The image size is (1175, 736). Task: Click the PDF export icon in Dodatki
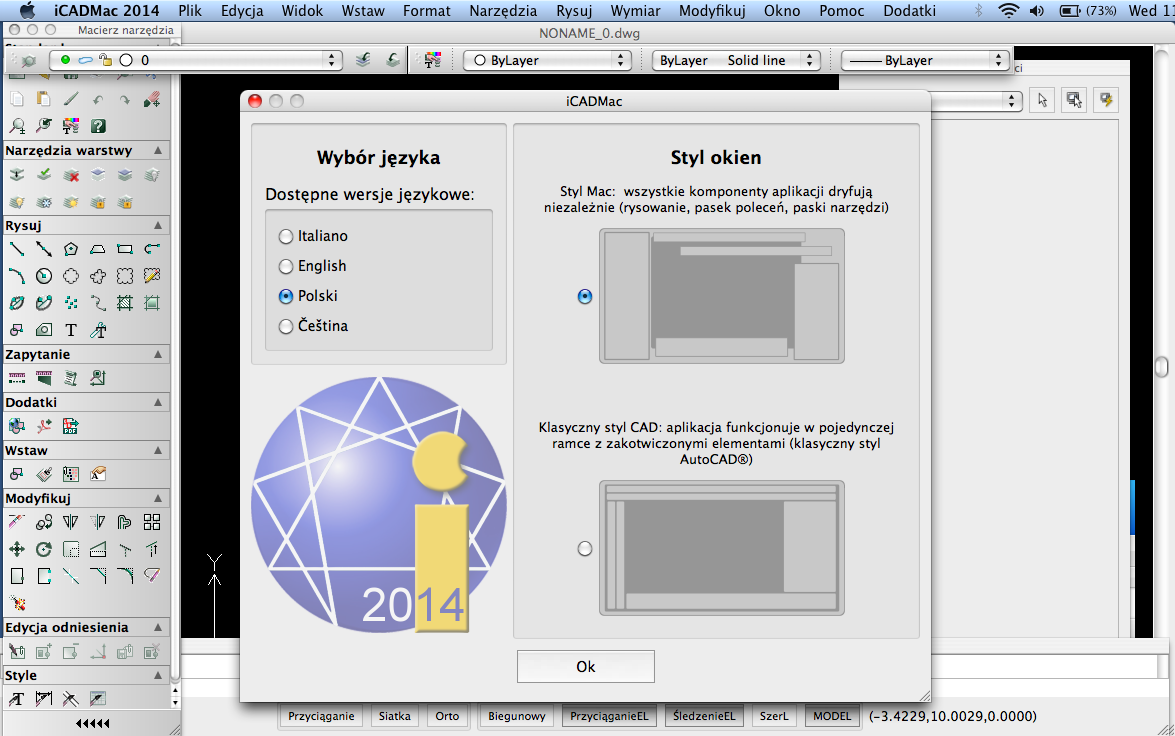71,426
